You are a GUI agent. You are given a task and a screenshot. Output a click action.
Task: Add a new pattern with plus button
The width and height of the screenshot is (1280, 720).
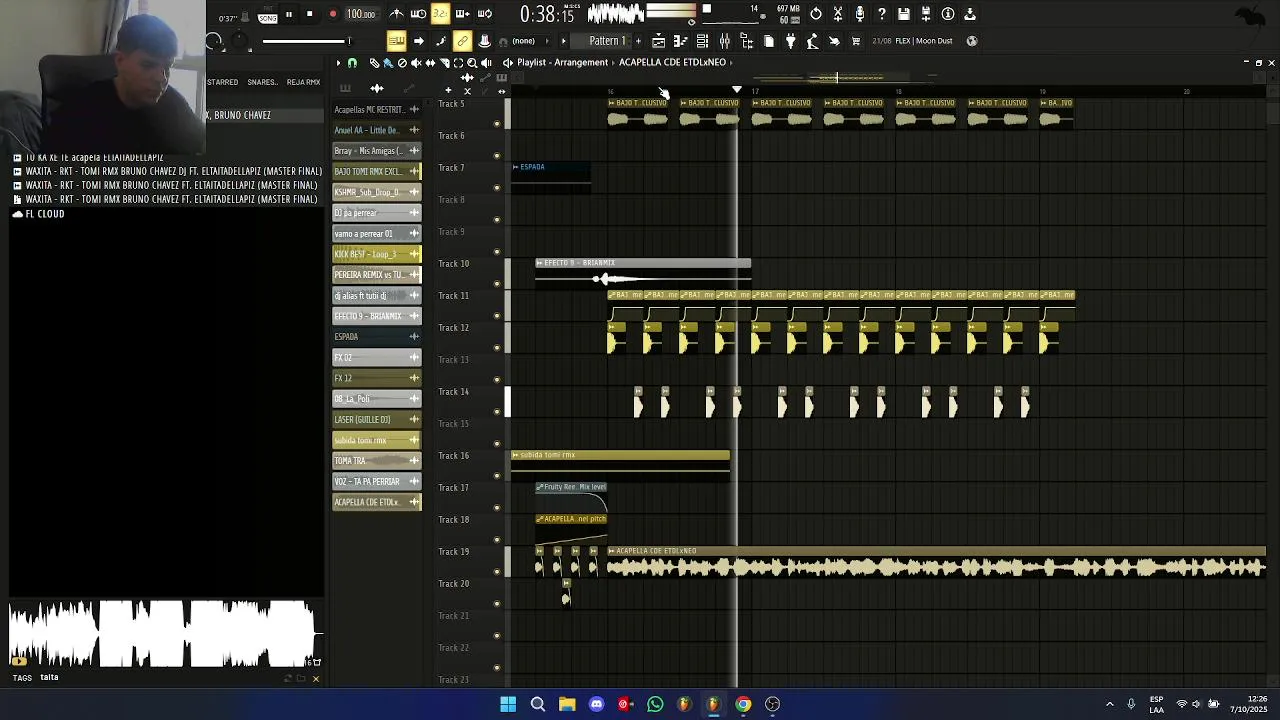638,41
